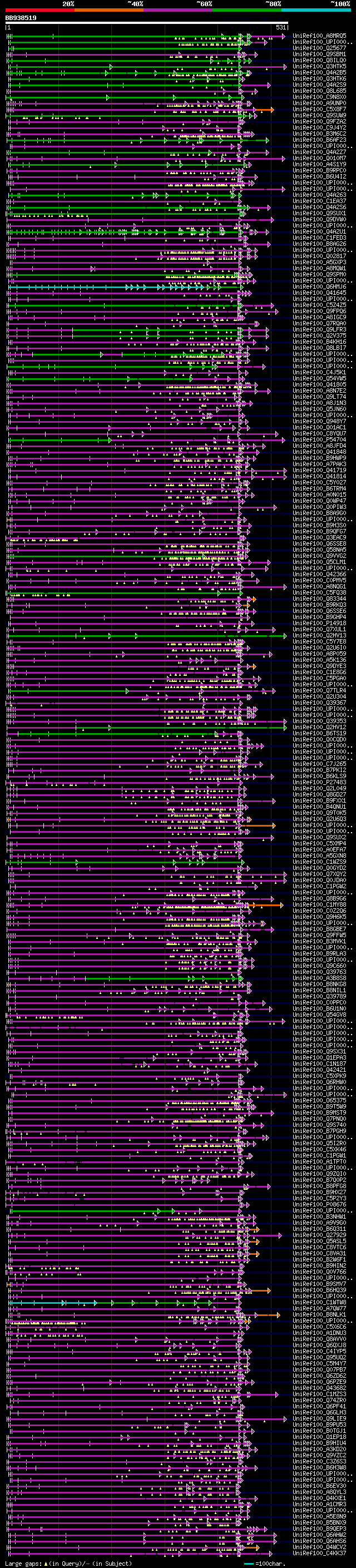Viewport: 356px width, 1568px height.
Task: Open hit UniRef100_P14918
Action: point(319,623)
